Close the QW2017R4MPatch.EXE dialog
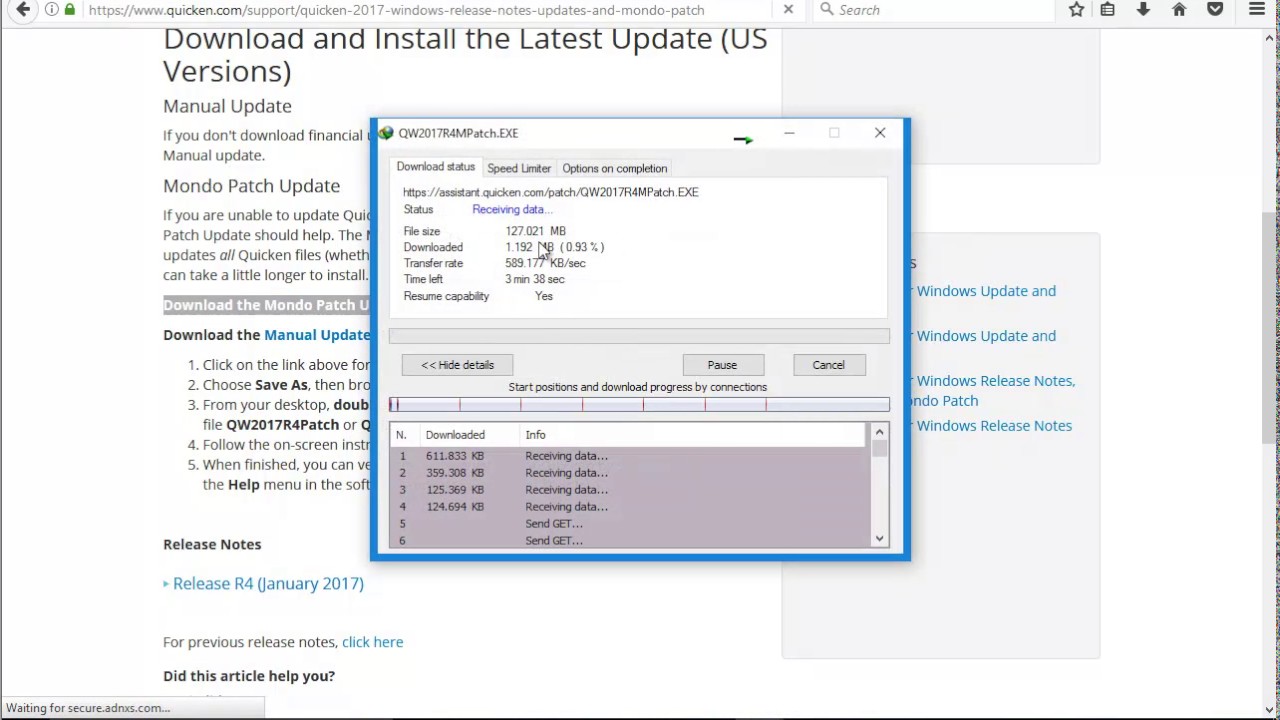 (x=880, y=133)
